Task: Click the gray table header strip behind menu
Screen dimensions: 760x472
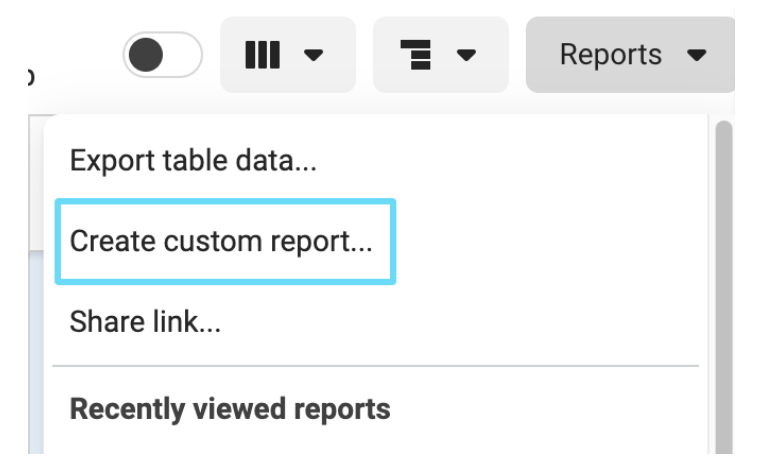Action: [x=36, y=183]
